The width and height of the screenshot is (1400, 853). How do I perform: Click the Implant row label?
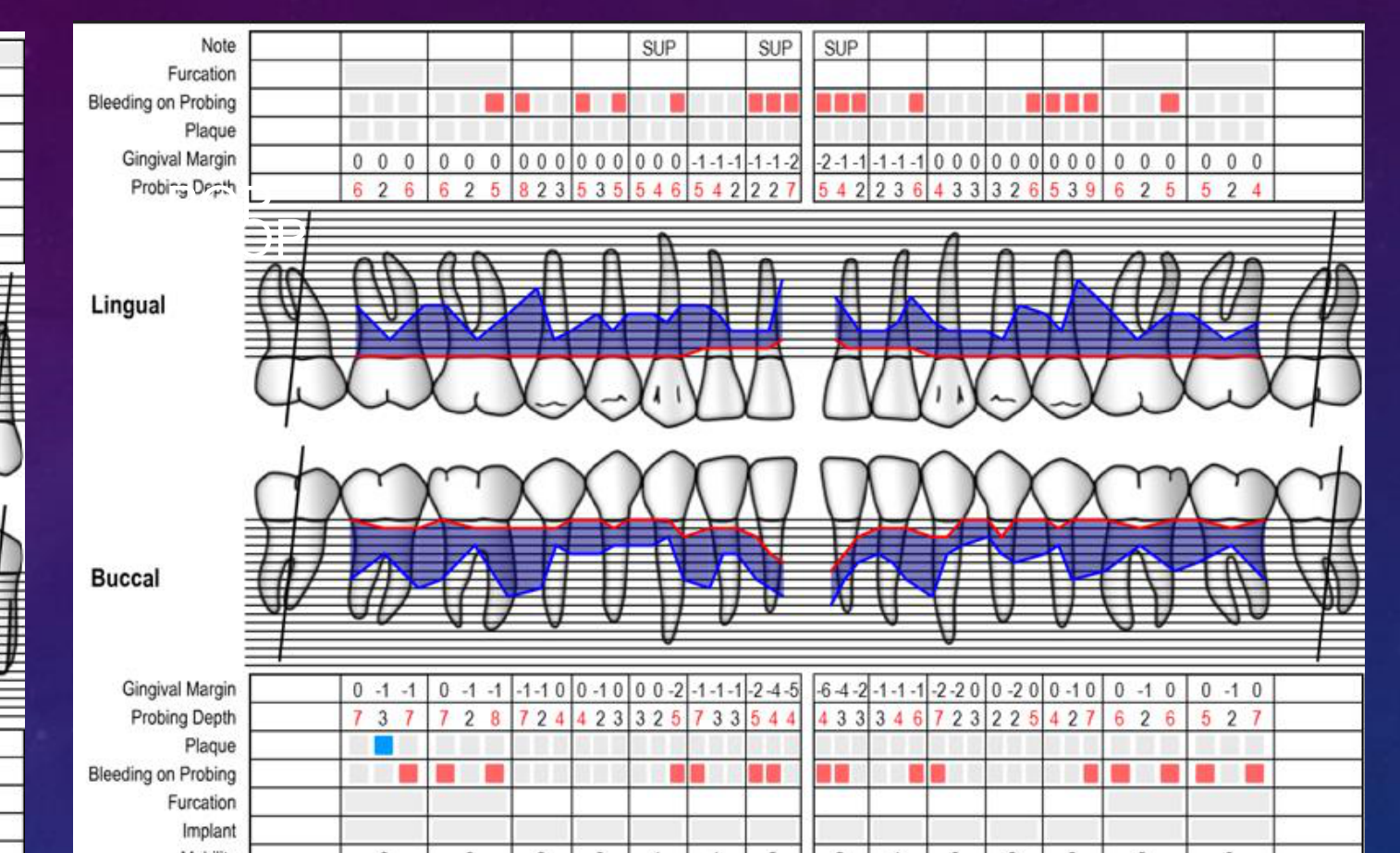209,831
